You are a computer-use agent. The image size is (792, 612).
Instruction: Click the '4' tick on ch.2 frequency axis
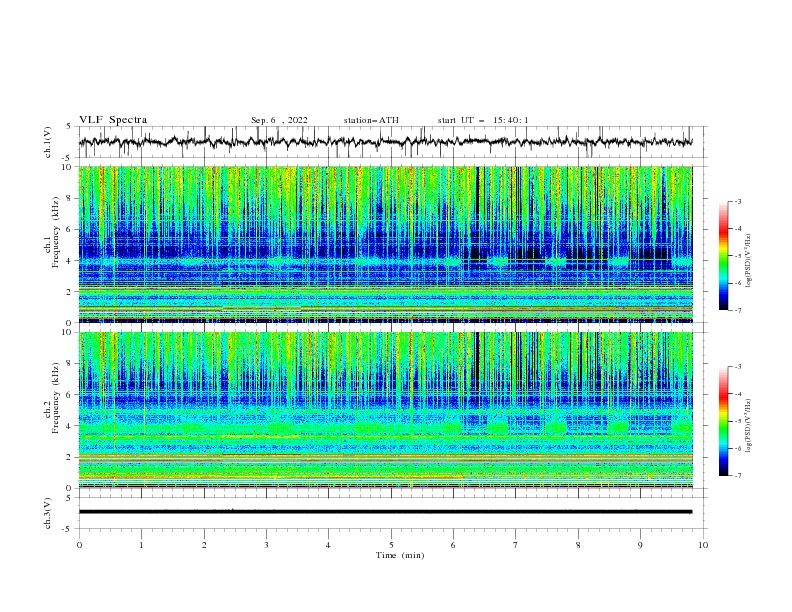click(x=70, y=426)
